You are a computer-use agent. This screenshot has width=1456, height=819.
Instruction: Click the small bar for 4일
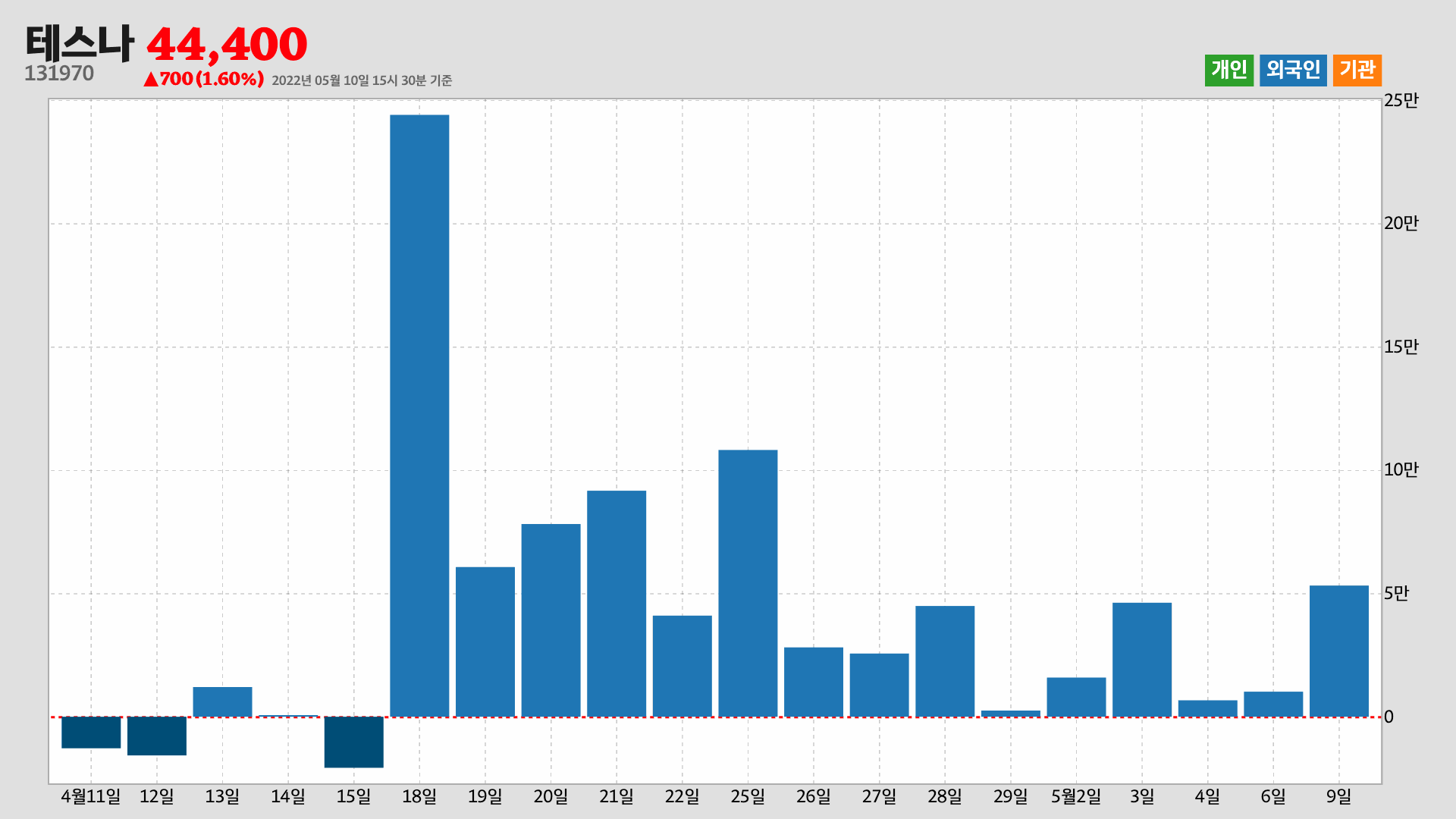click(1208, 708)
